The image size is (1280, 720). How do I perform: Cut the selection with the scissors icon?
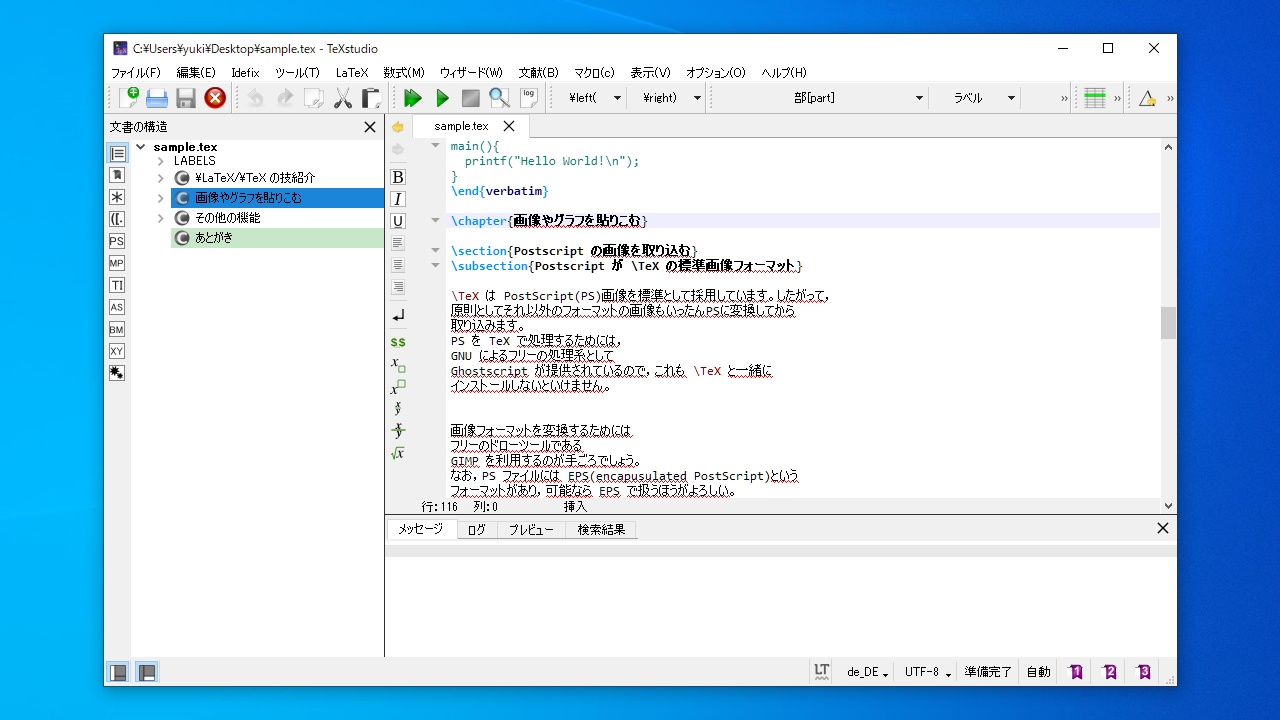(342, 98)
